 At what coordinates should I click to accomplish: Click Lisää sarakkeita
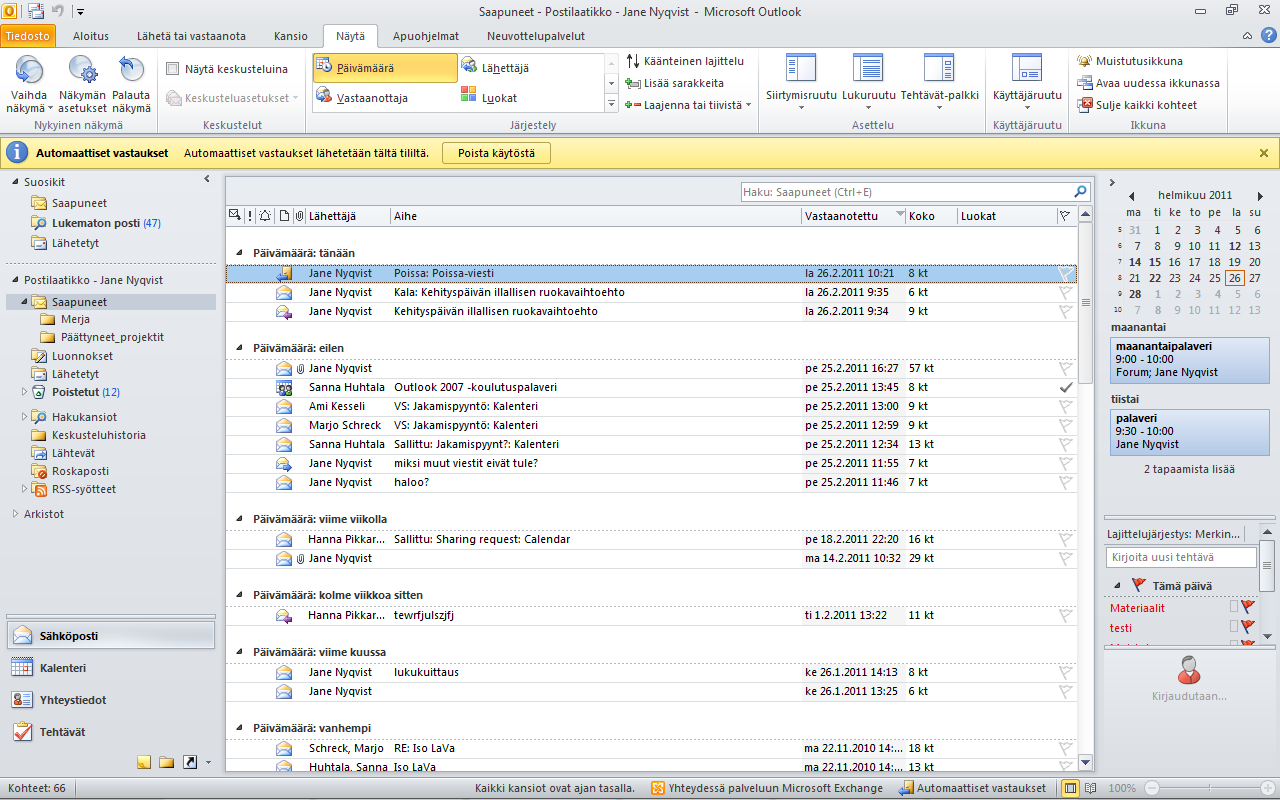(x=675, y=83)
